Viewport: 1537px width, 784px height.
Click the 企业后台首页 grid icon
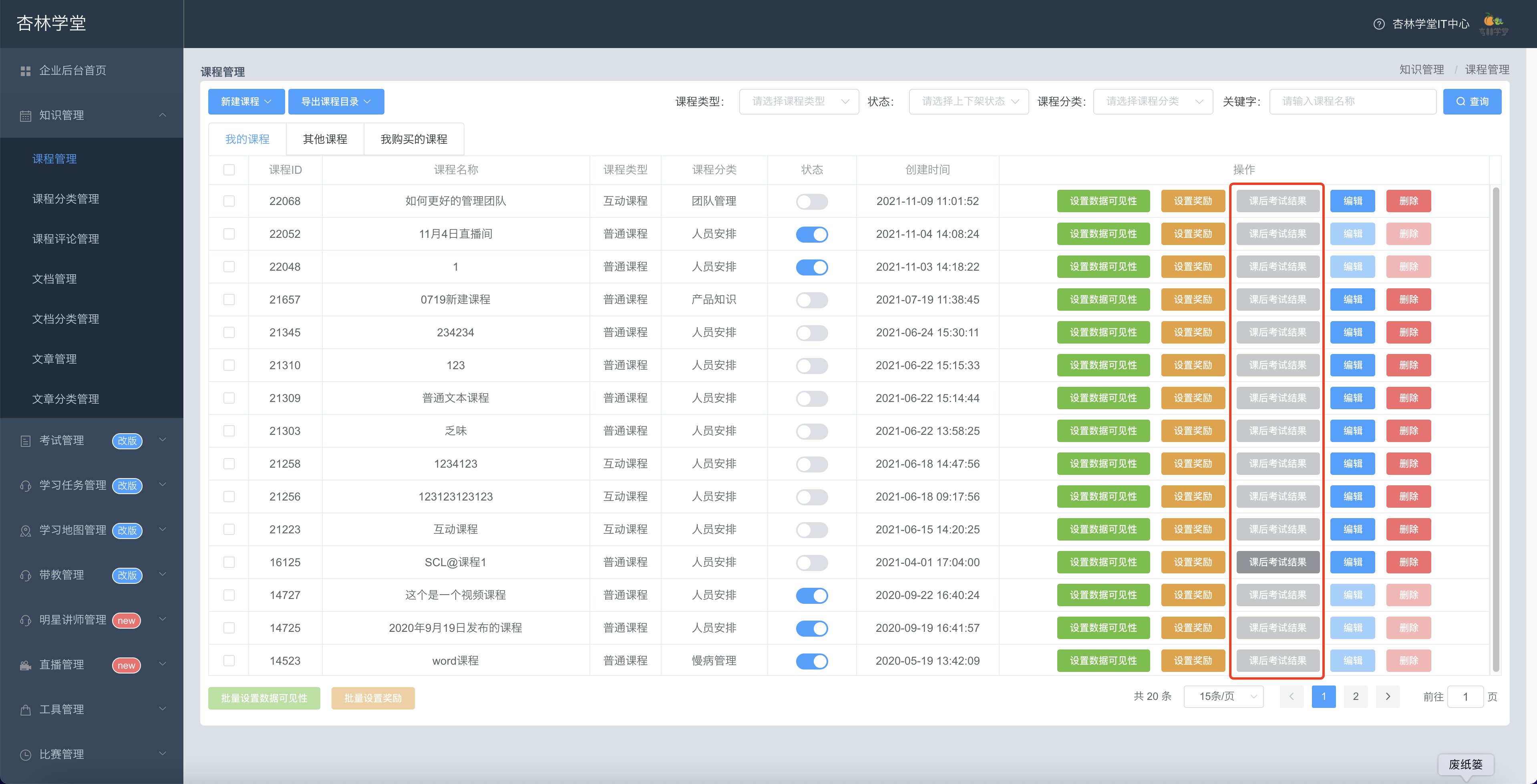[x=25, y=71]
